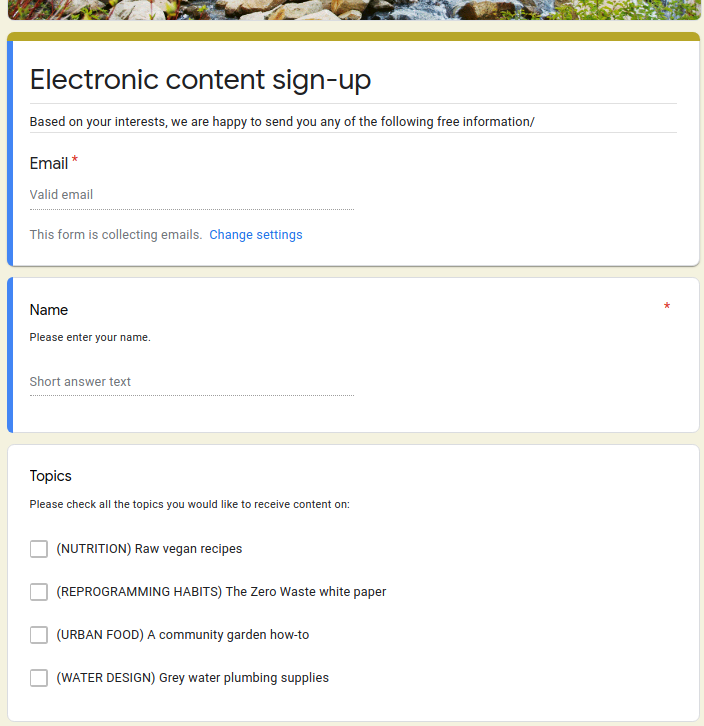Viewport: 704px width, 726px height.
Task: Select the Grey water plumbing supplies checkbox
Action: click(39, 678)
